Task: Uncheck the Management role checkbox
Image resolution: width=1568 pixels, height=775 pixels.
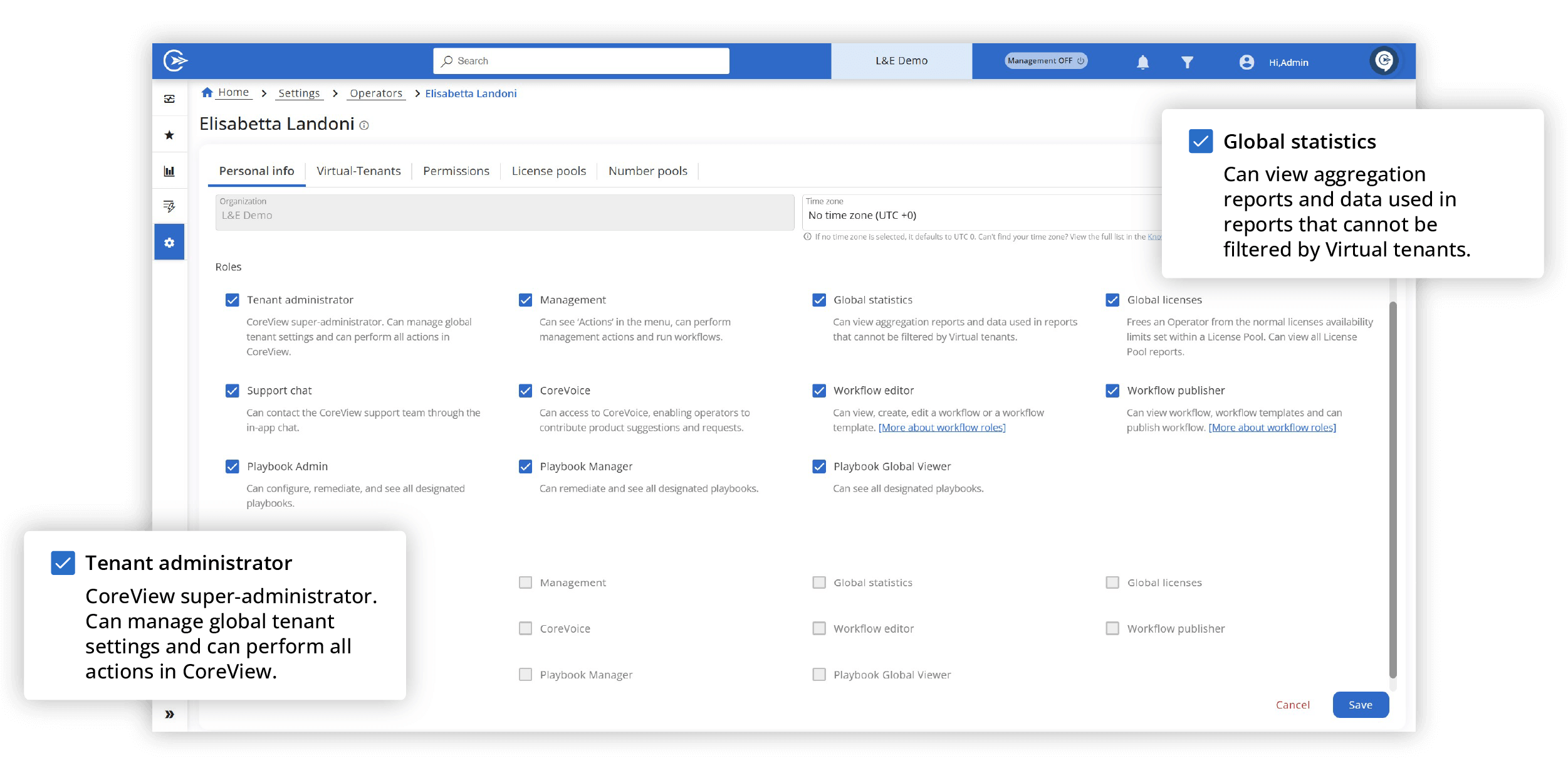Action: click(x=526, y=300)
